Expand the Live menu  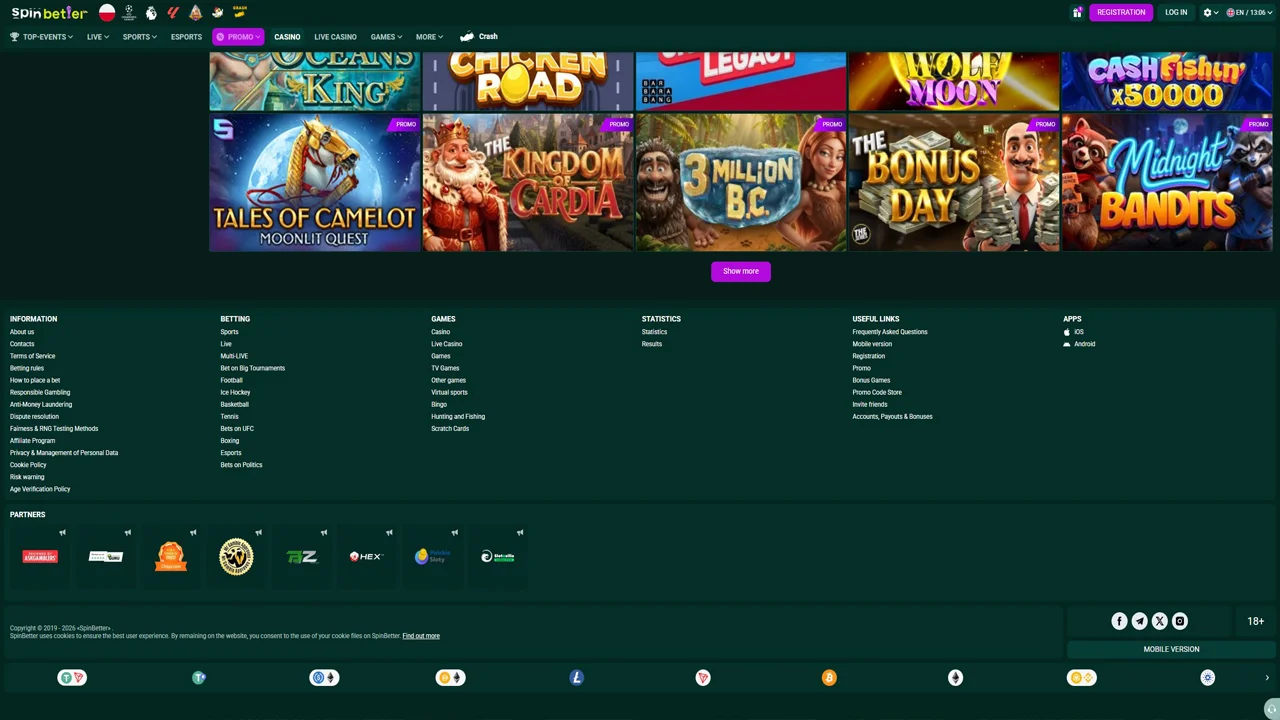(97, 37)
